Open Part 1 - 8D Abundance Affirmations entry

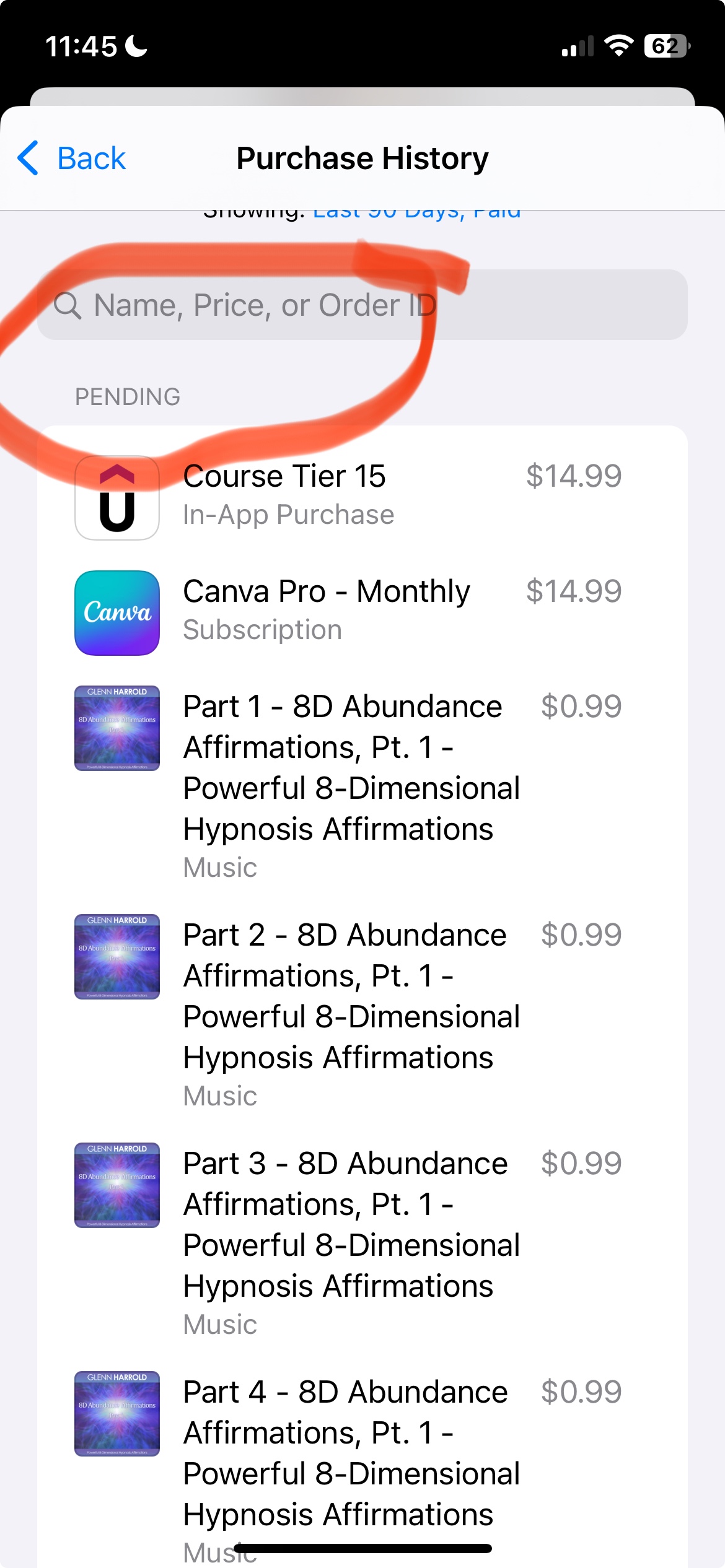click(x=362, y=785)
